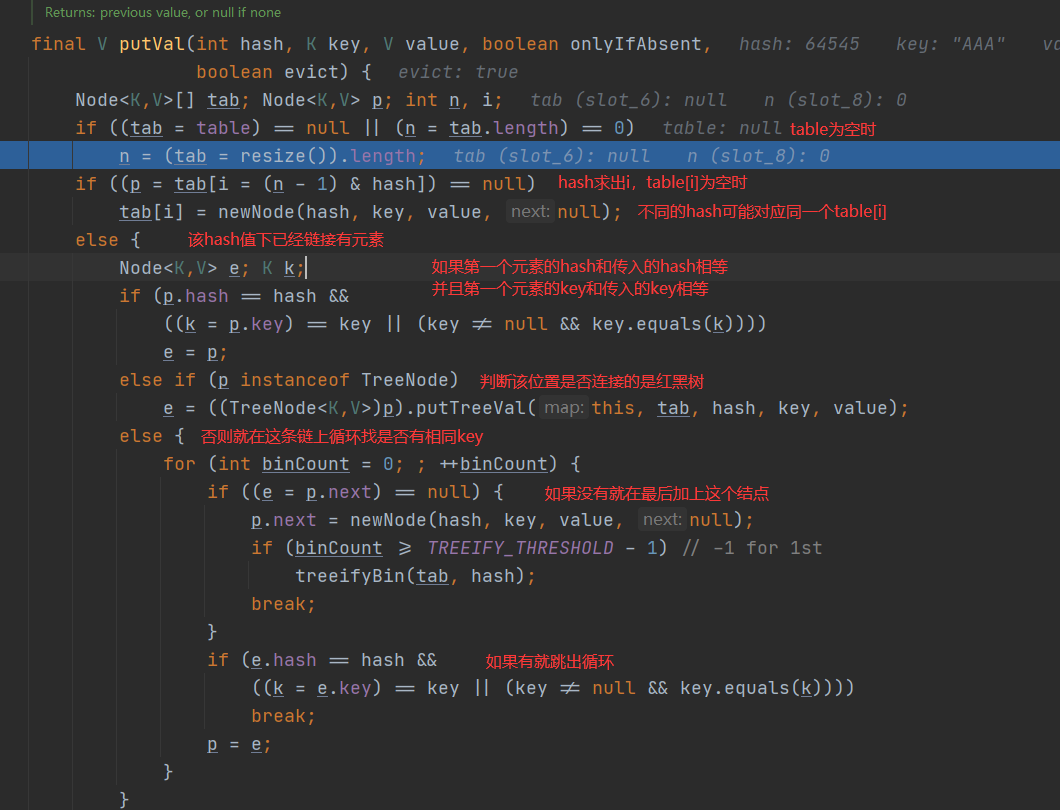Image resolution: width=1060 pixels, height=810 pixels.
Task: Click the putVal method name
Action: 152,44
